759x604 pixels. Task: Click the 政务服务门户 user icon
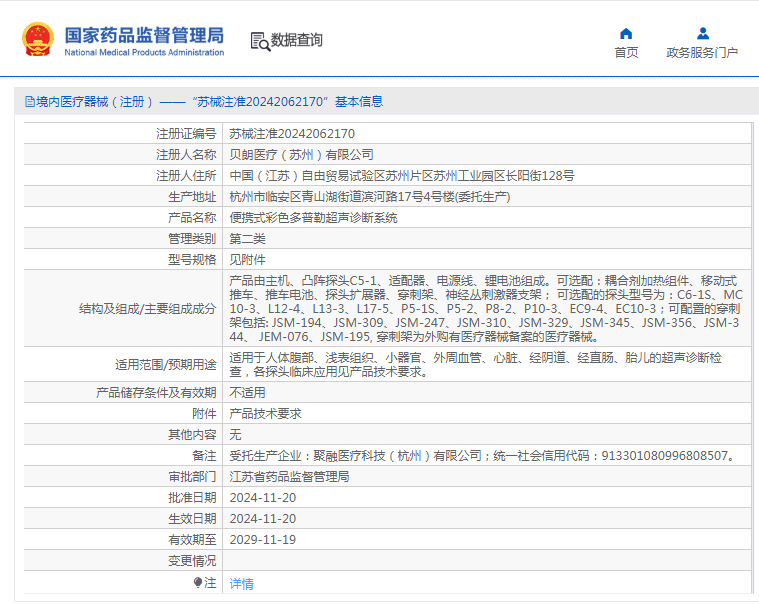pyautogui.click(x=702, y=33)
